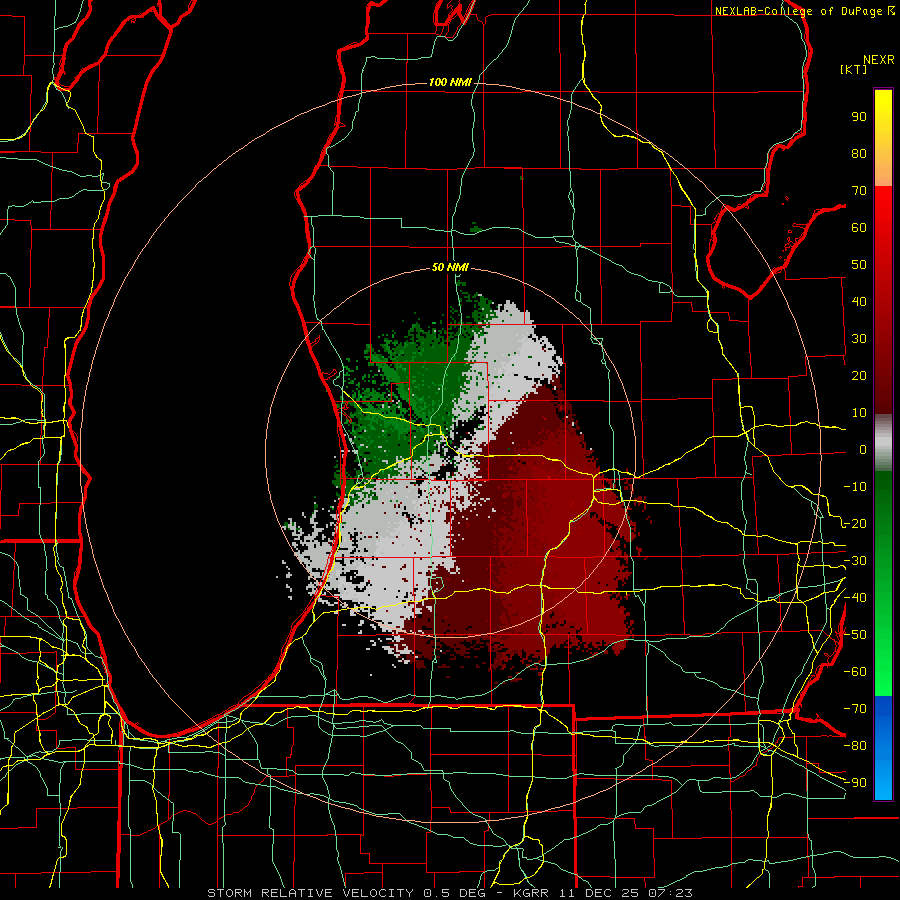Click the "-80" scale value

855,746
